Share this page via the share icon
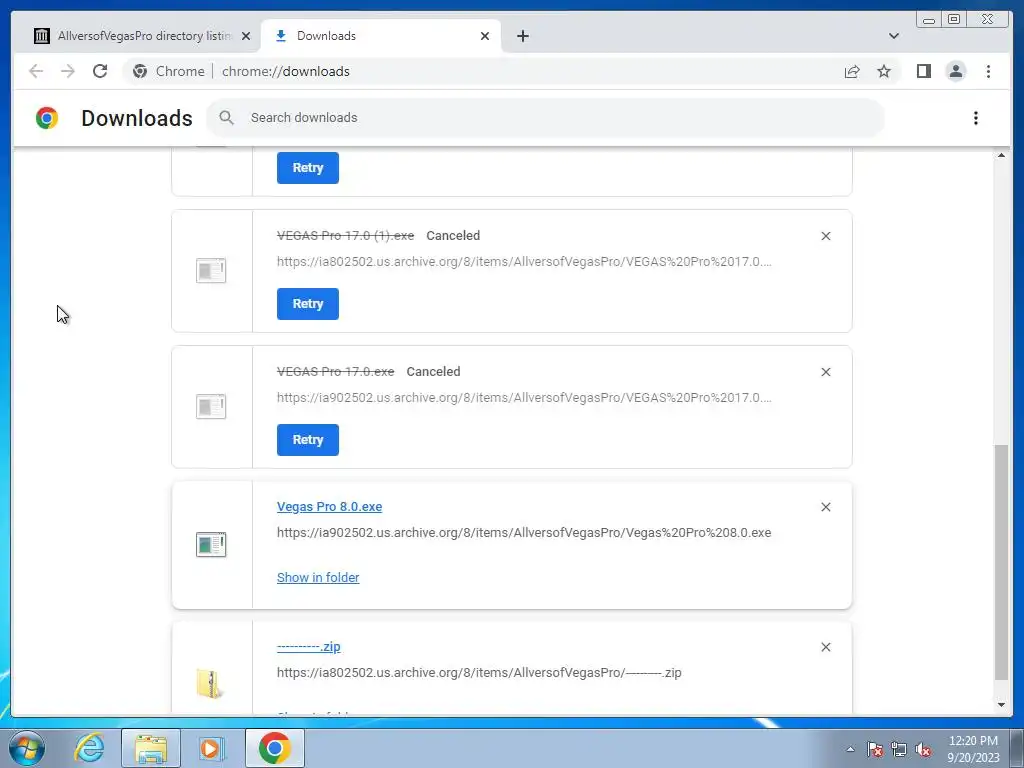This screenshot has height=768, width=1024. 852,71
